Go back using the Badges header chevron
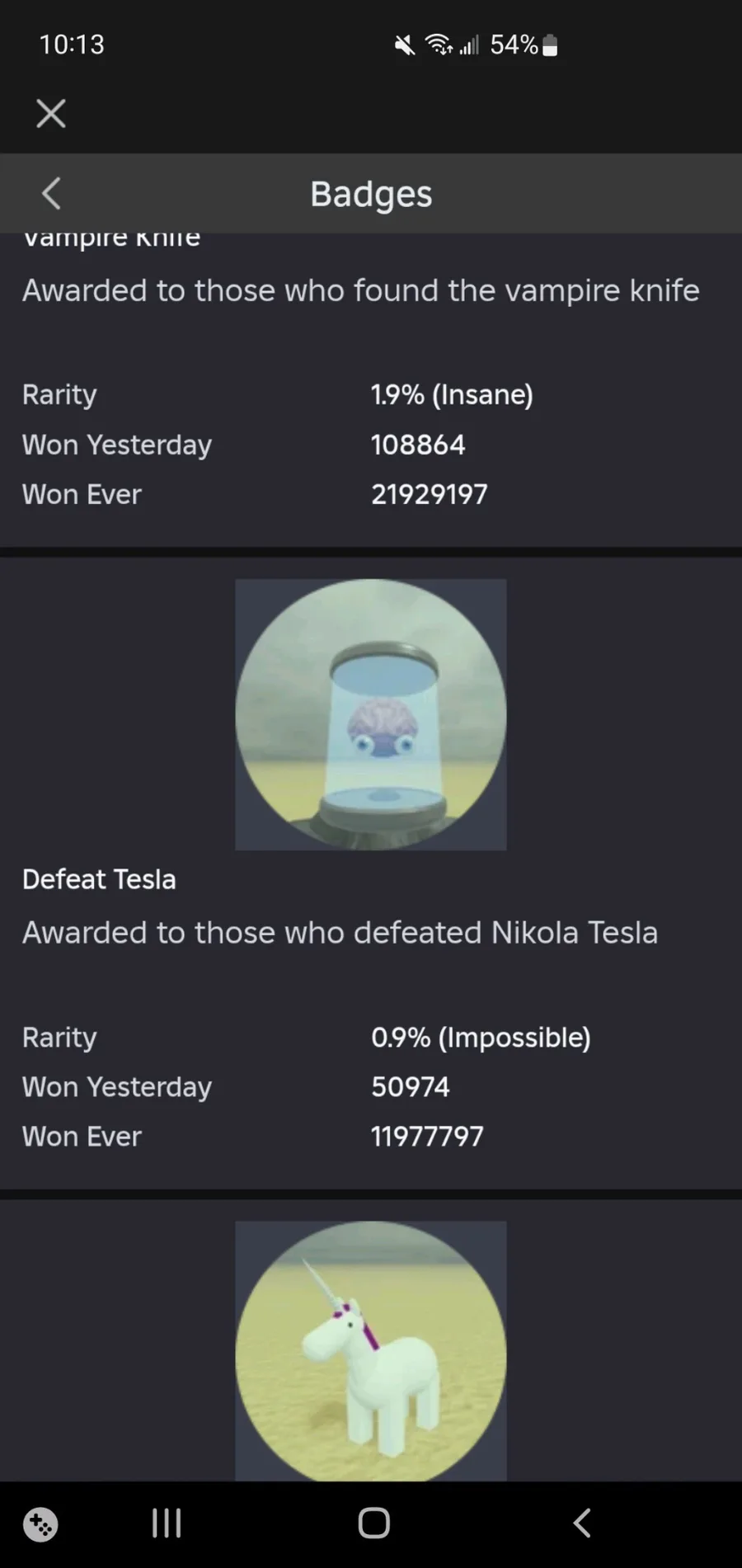The image size is (742, 1568). tap(51, 194)
